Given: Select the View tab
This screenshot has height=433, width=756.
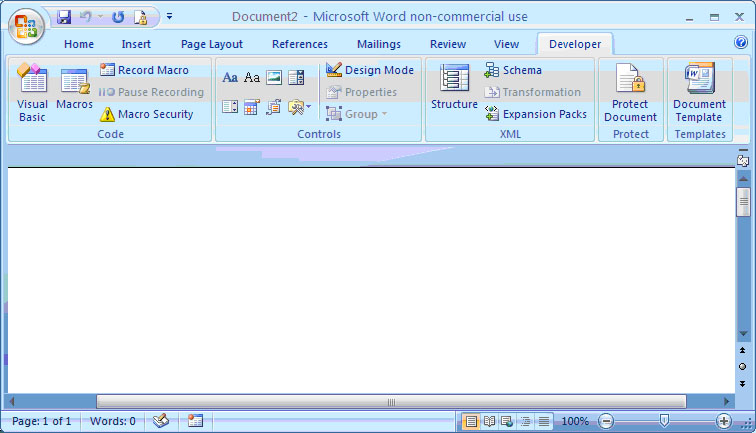Looking at the screenshot, I should click(506, 44).
